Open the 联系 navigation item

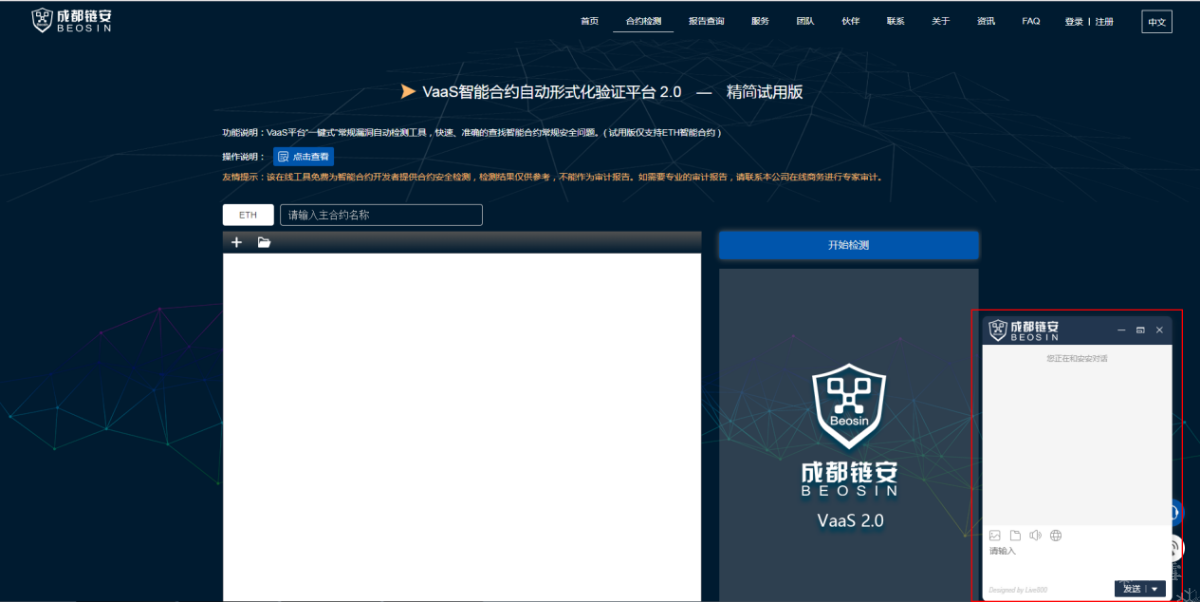[895, 21]
